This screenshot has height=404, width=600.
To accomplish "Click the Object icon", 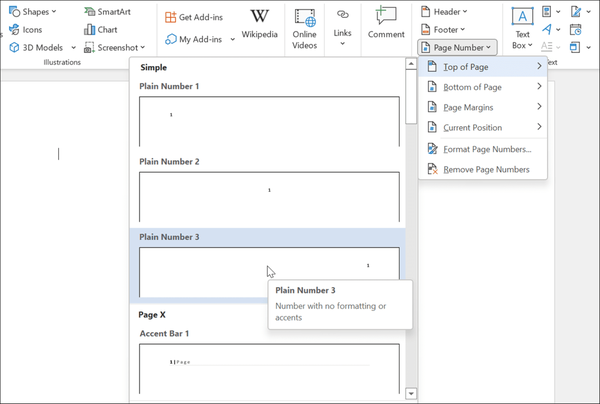I will click(x=575, y=47).
